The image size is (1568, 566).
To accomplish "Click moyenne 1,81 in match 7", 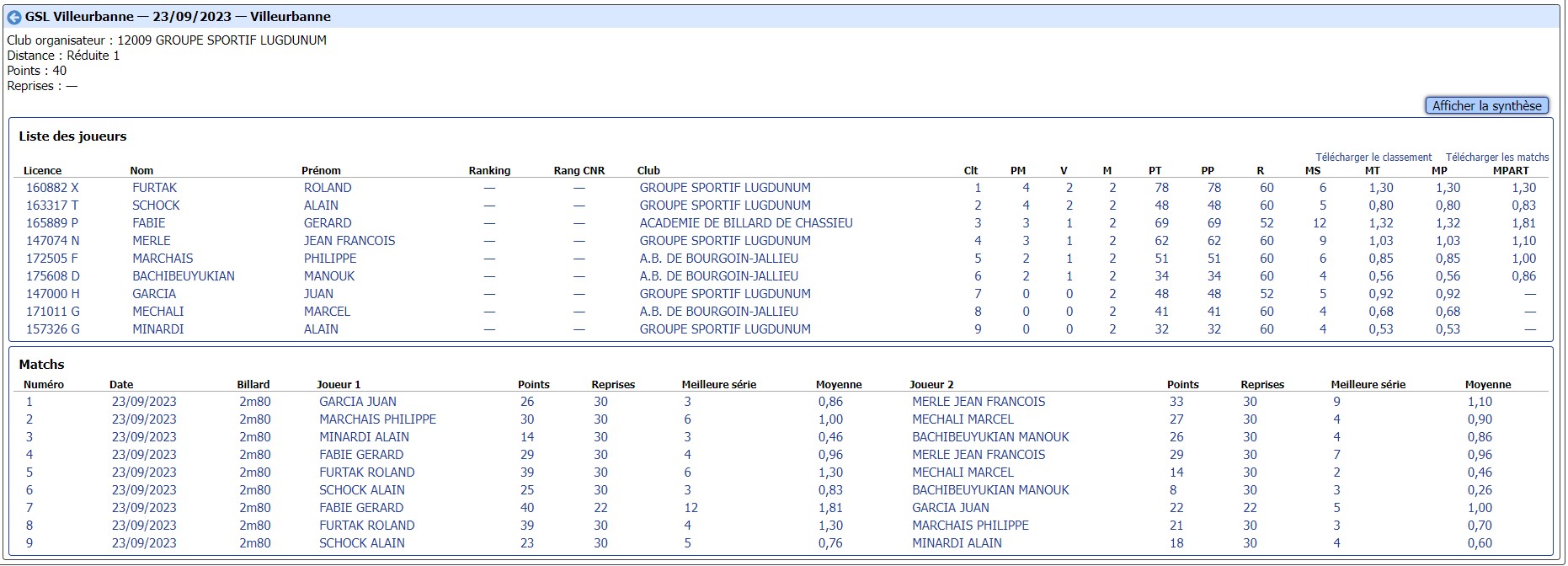I will (830, 508).
